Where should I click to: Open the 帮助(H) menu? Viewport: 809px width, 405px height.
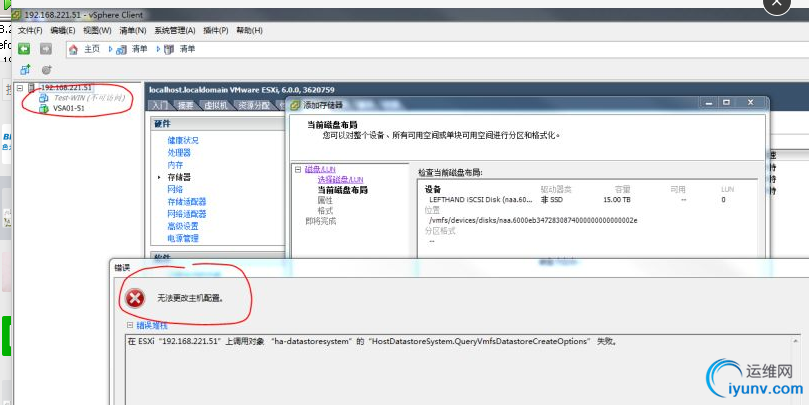[x=249, y=30]
